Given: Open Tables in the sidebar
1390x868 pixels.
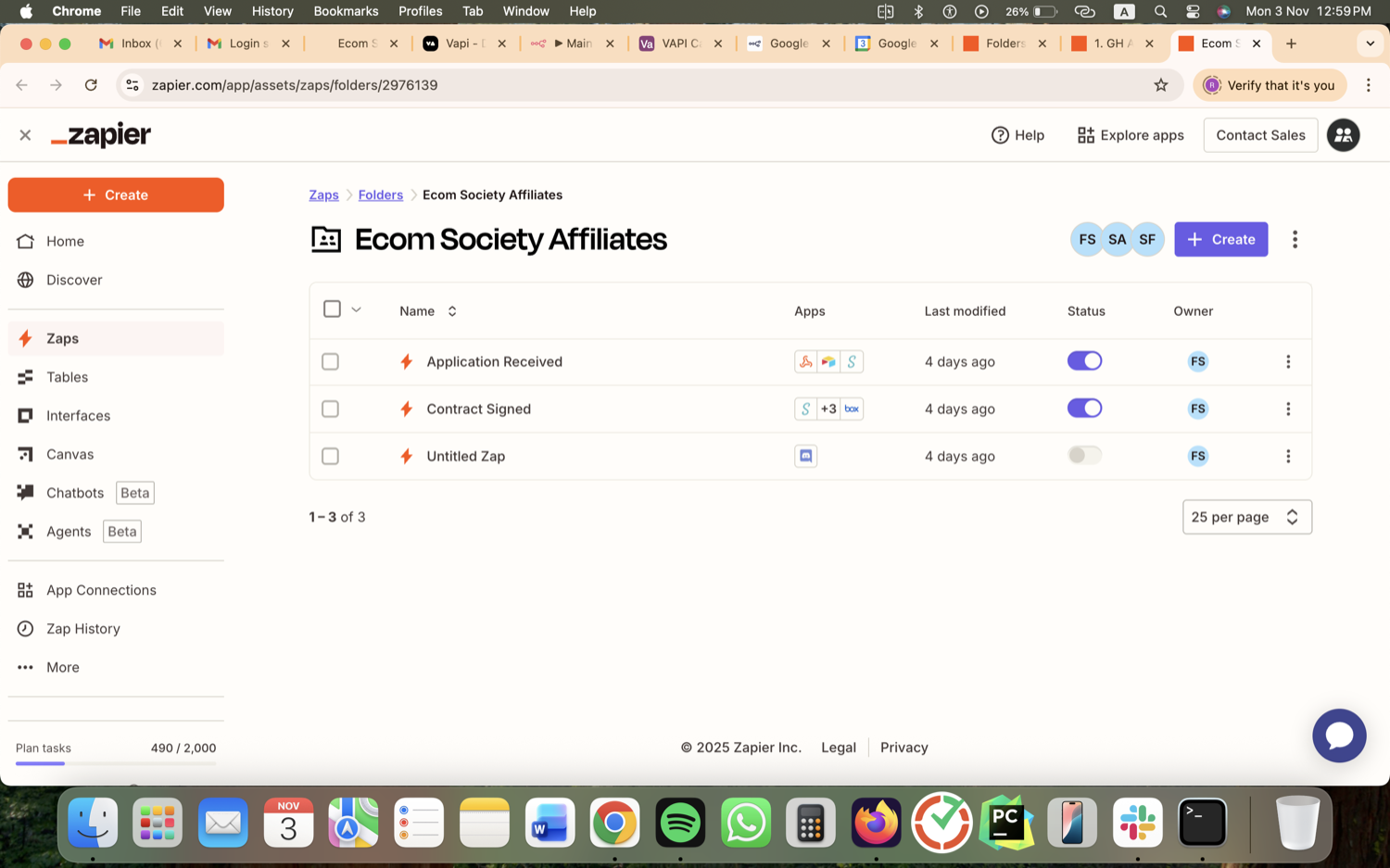Looking at the screenshot, I should click(116, 377).
